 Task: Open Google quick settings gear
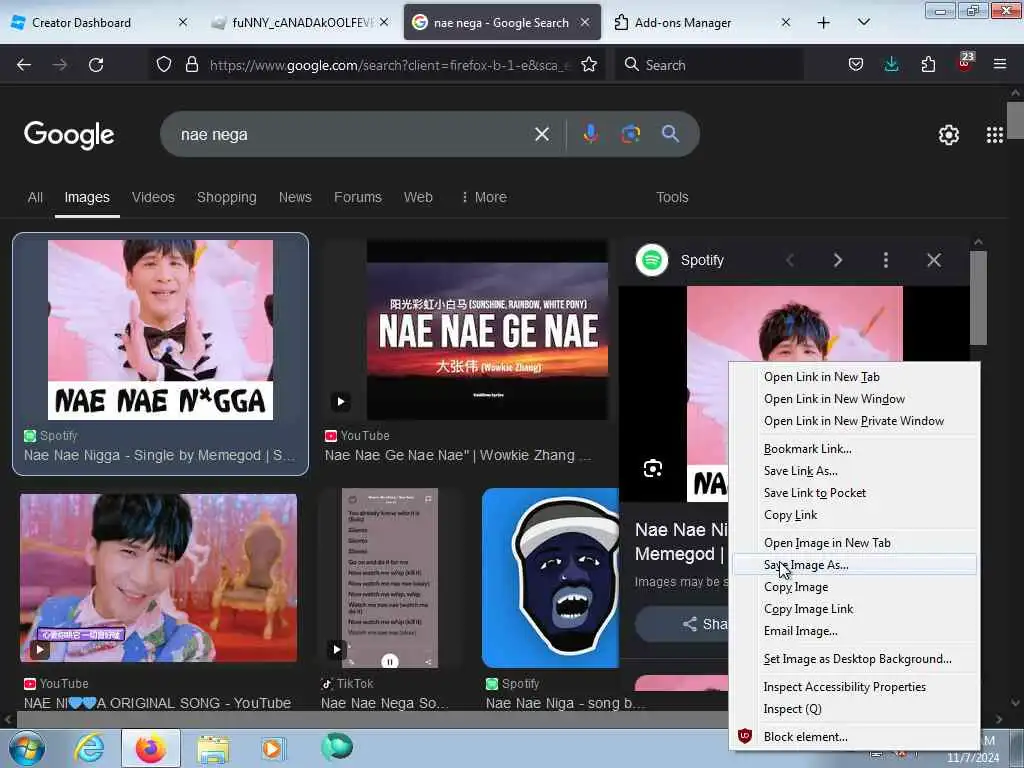pos(948,135)
